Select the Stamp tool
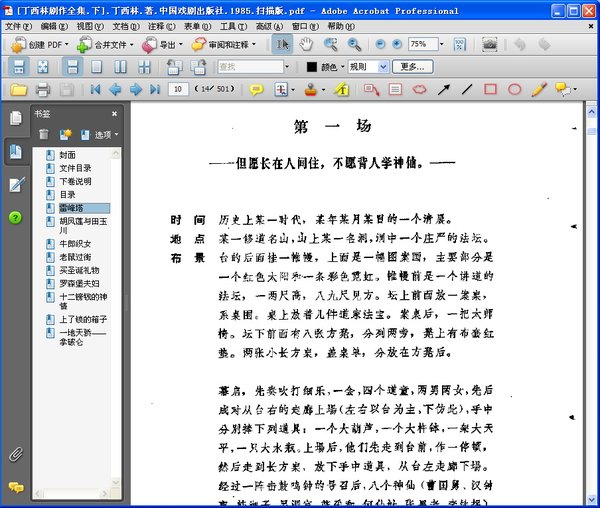Viewport: 600px width, 508px height. pyautogui.click(x=311, y=90)
